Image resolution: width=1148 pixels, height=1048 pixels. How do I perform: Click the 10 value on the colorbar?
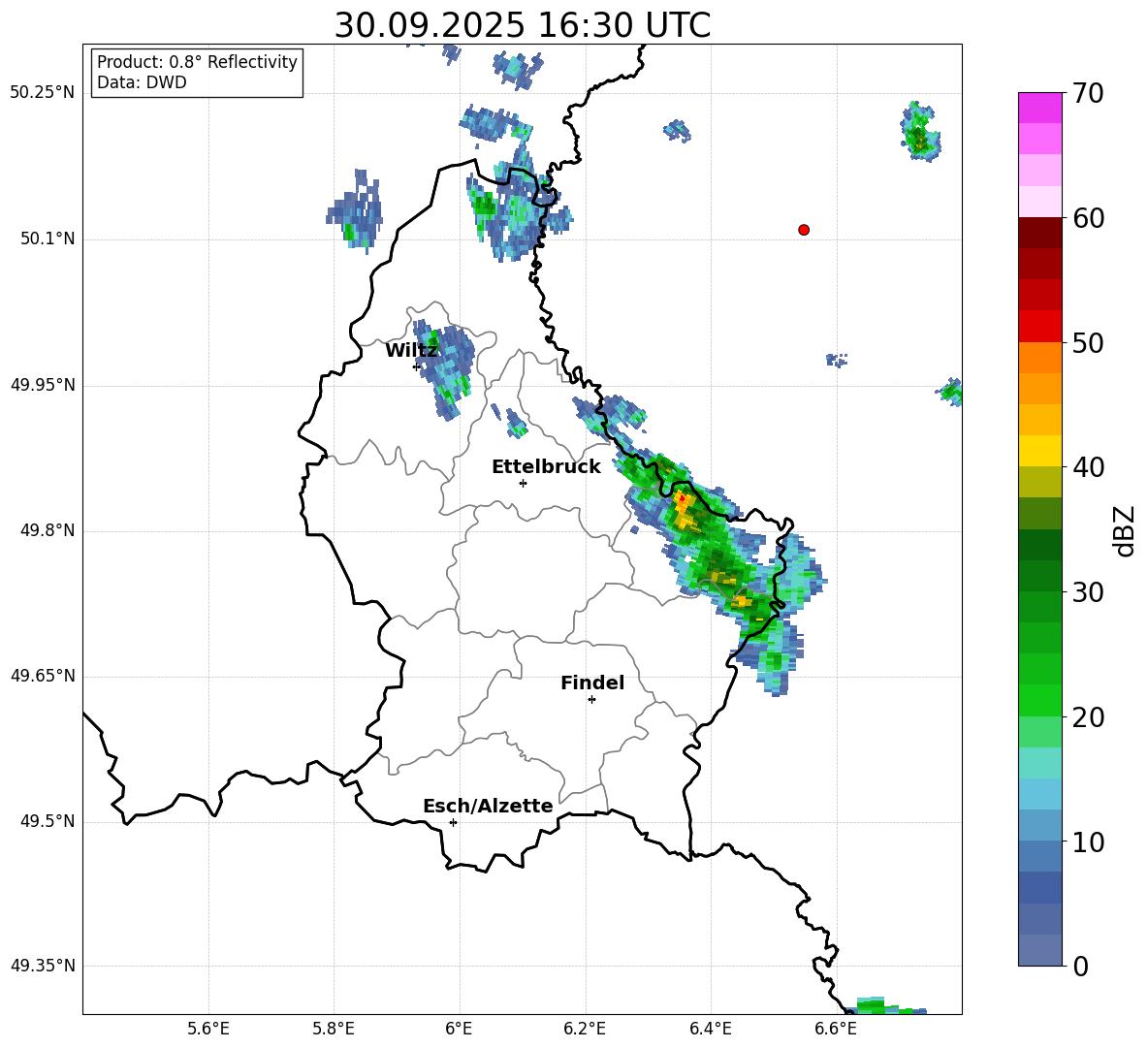[1087, 842]
